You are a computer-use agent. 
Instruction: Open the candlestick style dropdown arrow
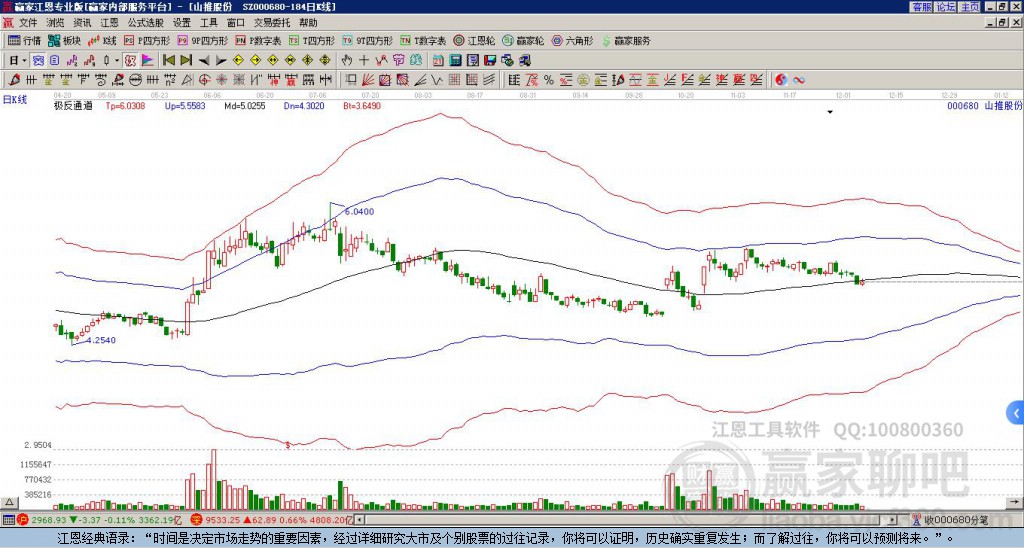point(117,61)
